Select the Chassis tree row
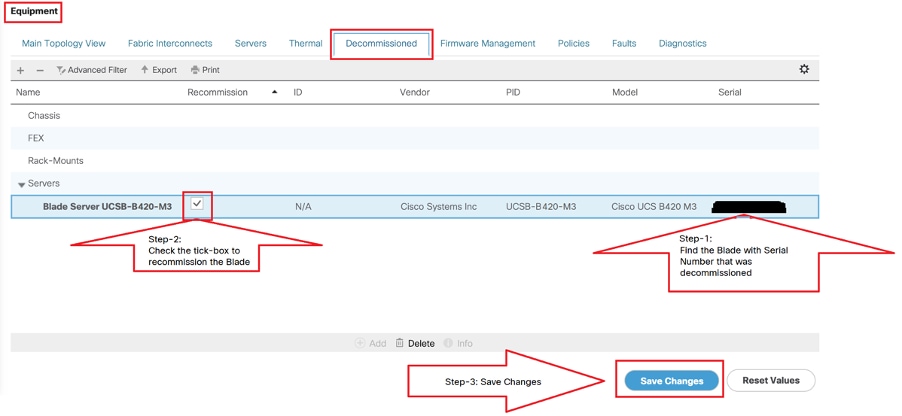Viewport: 902px width, 416px height. 415,116
